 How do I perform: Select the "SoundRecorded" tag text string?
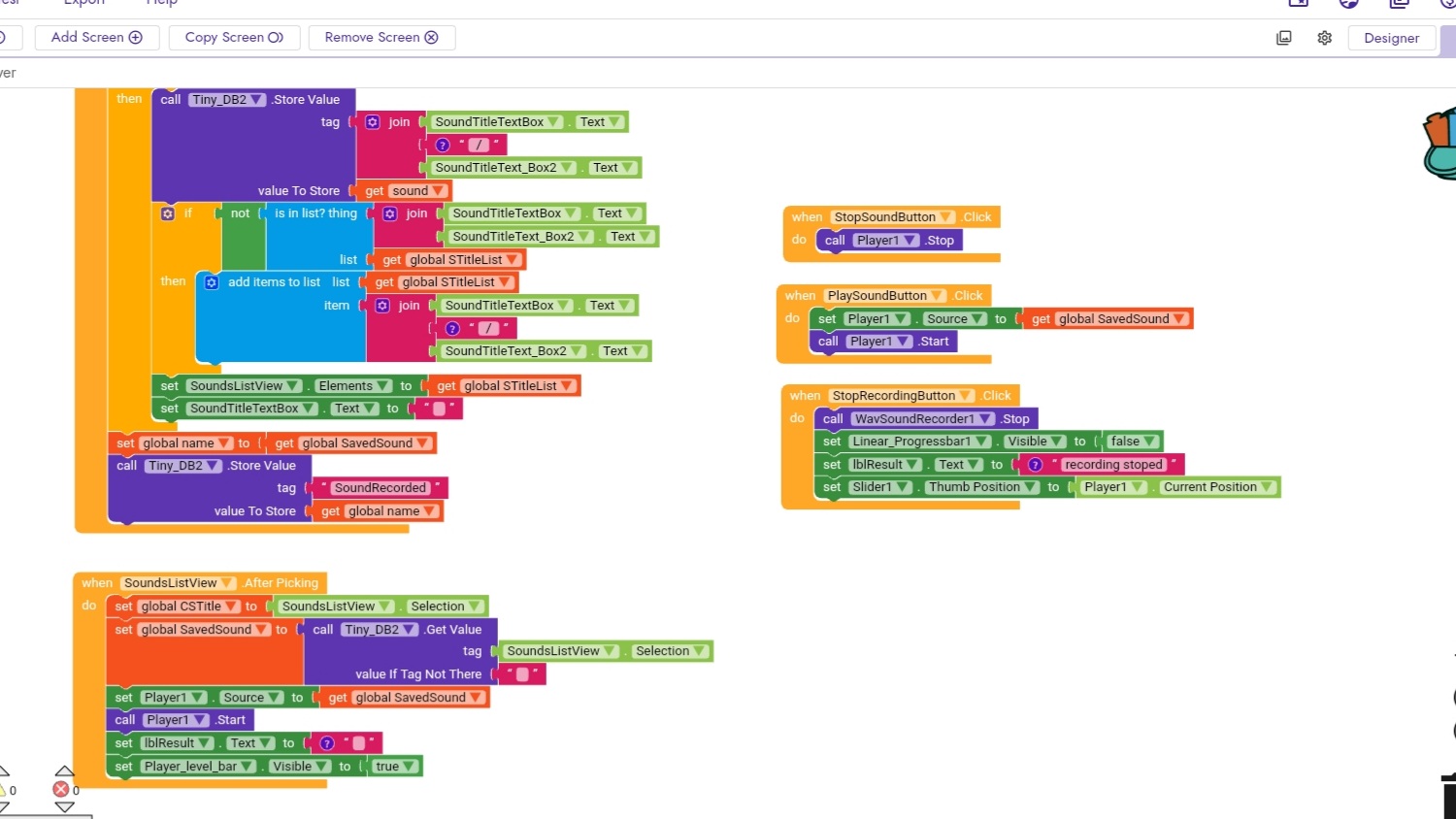pos(381,488)
